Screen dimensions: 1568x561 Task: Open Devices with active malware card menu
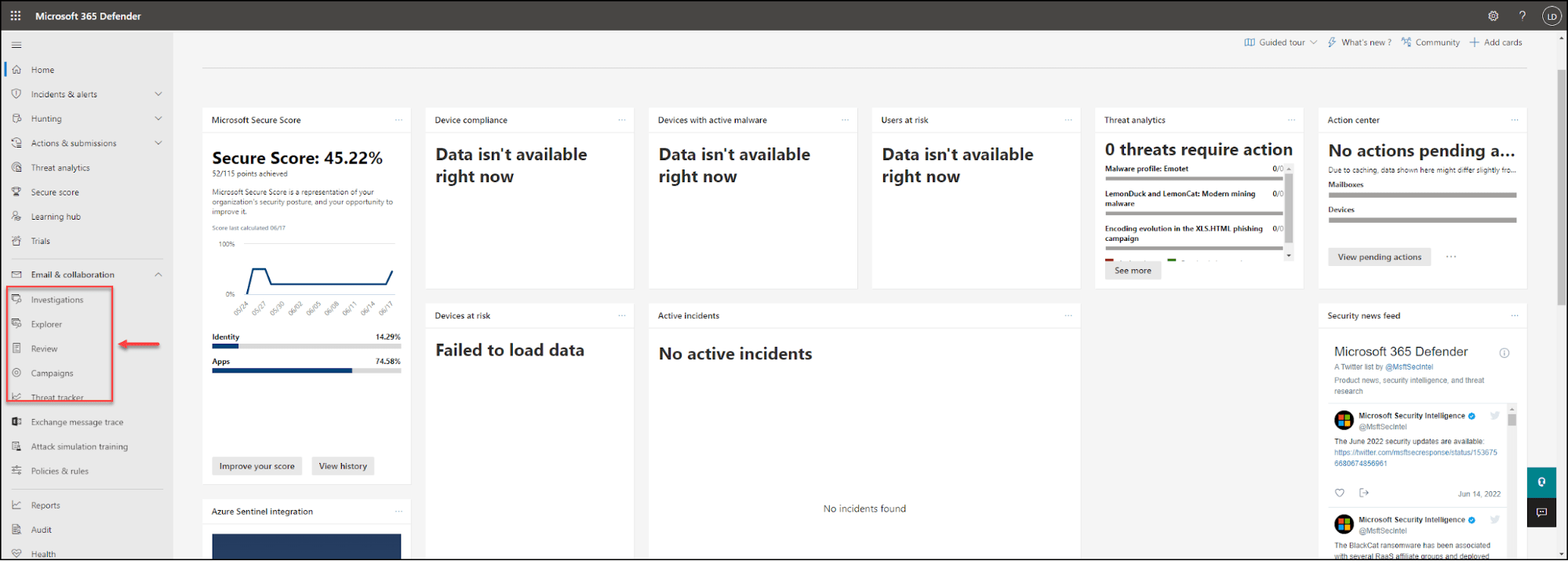pyautogui.click(x=845, y=120)
